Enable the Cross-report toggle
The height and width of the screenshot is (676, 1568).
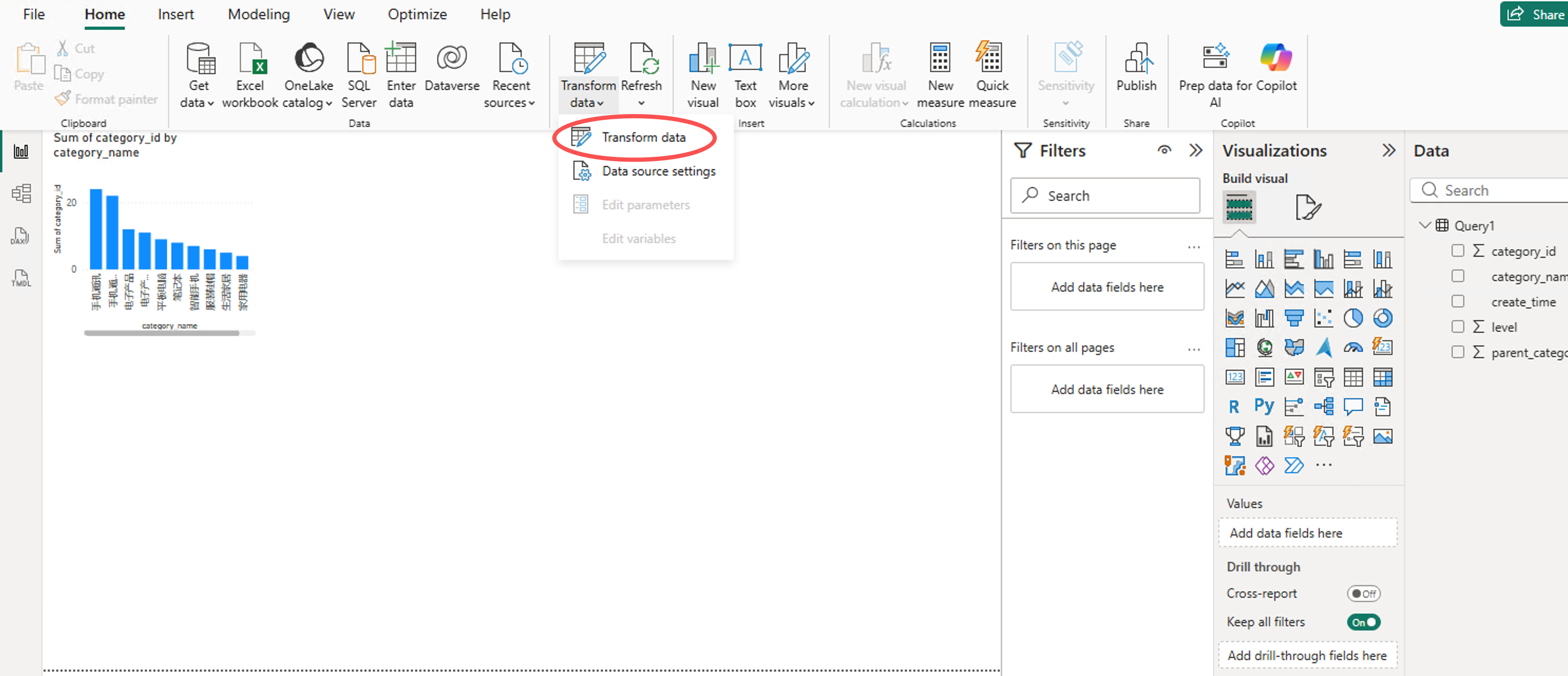(x=1364, y=593)
